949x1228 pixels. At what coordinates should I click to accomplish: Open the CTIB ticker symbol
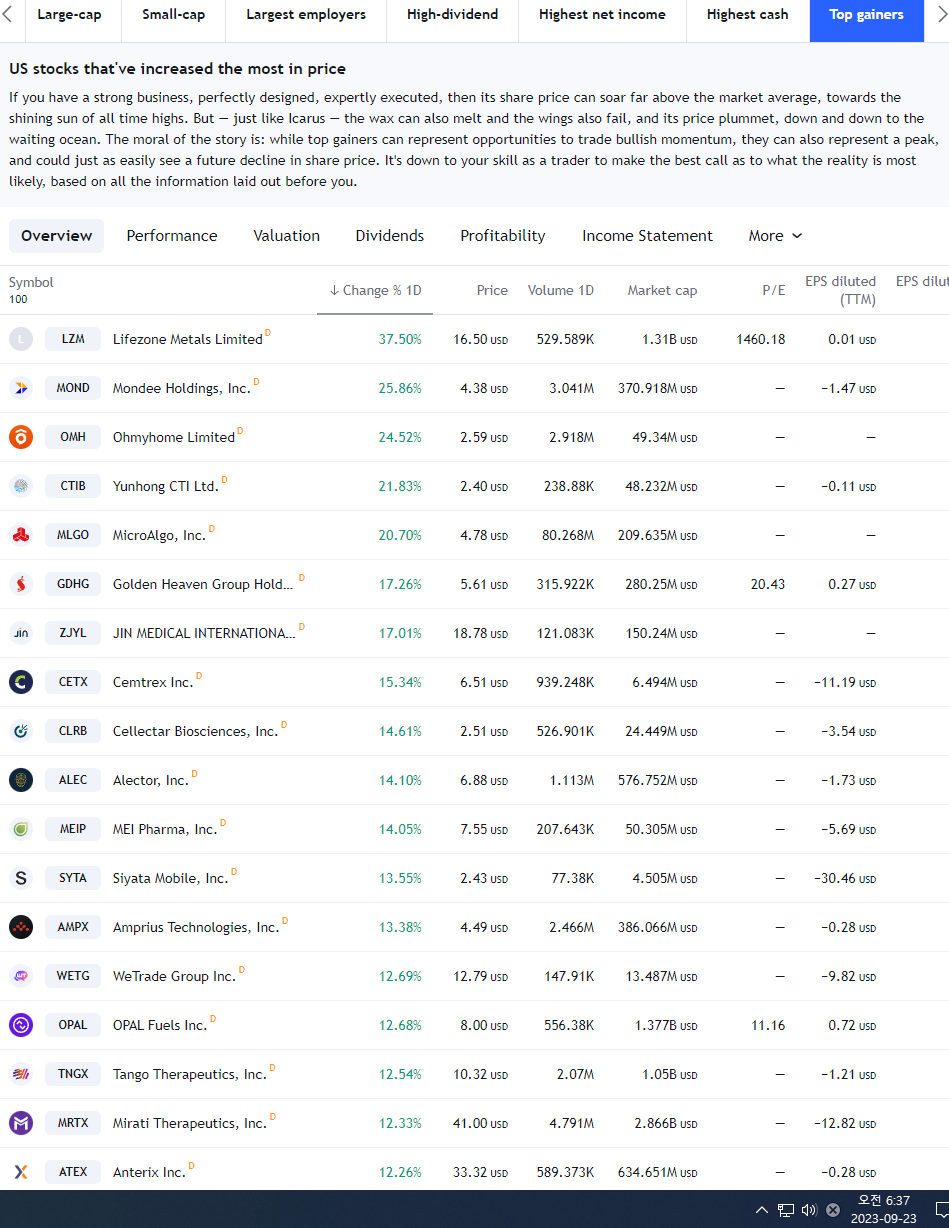pyautogui.click(x=73, y=486)
